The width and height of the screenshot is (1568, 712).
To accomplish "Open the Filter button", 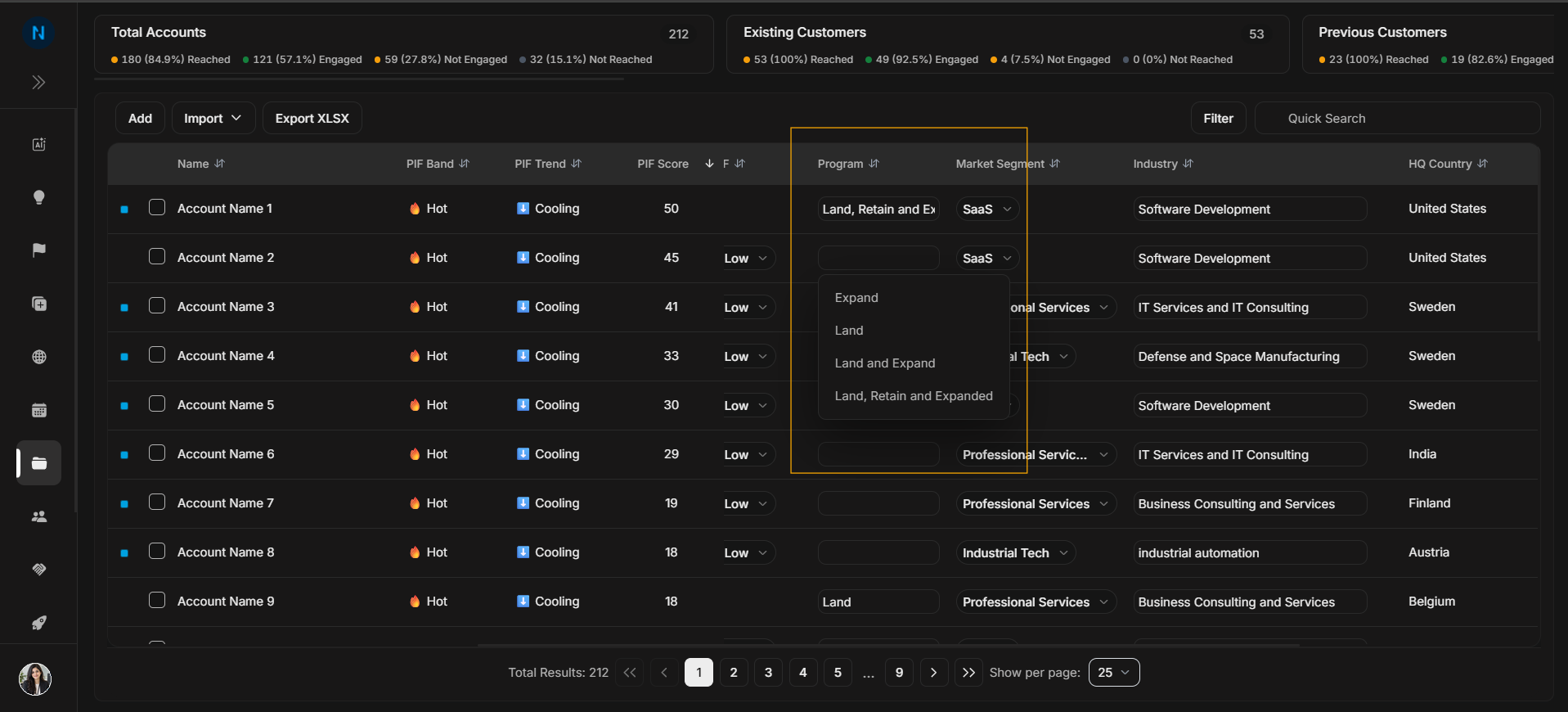I will [1218, 119].
